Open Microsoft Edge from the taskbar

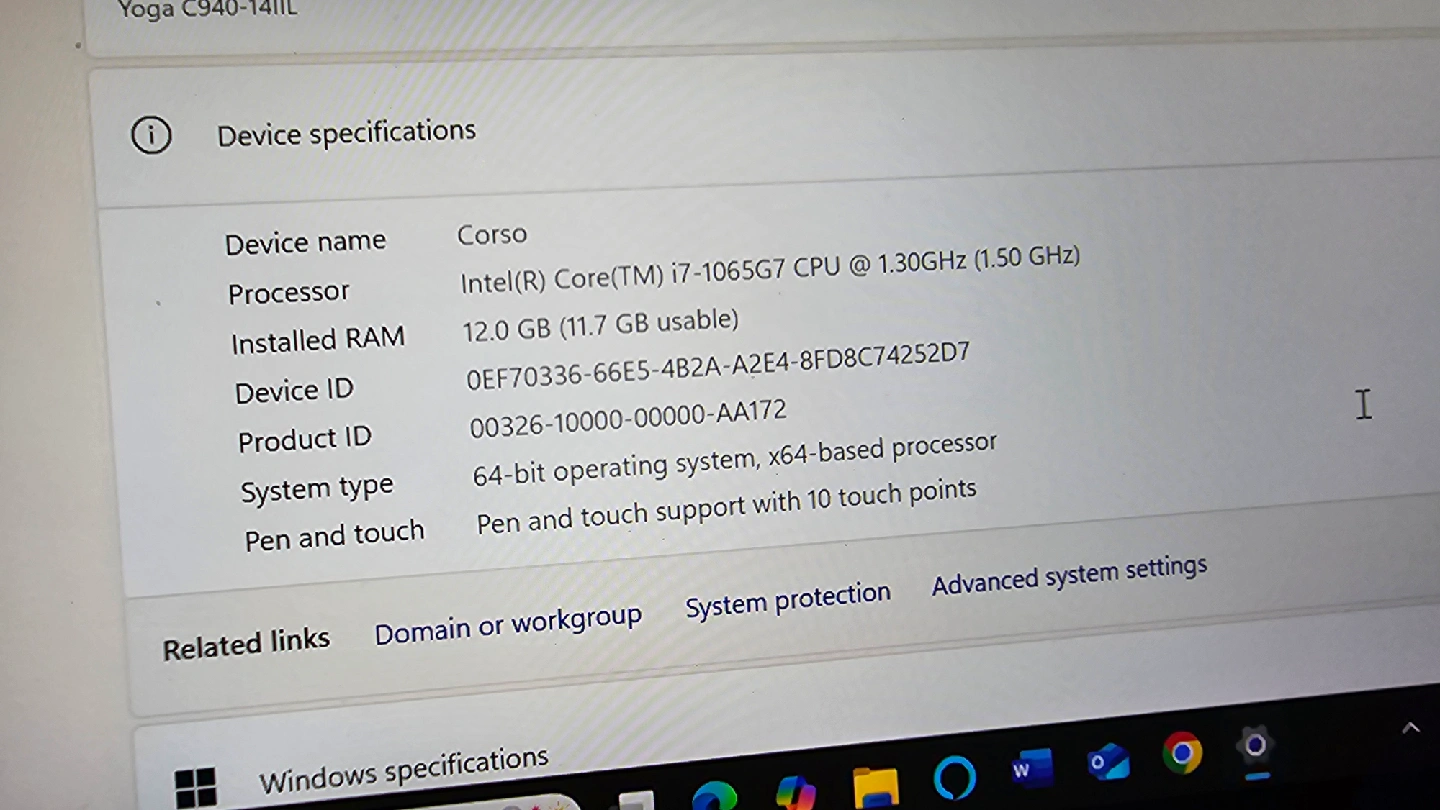pyautogui.click(x=714, y=795)
